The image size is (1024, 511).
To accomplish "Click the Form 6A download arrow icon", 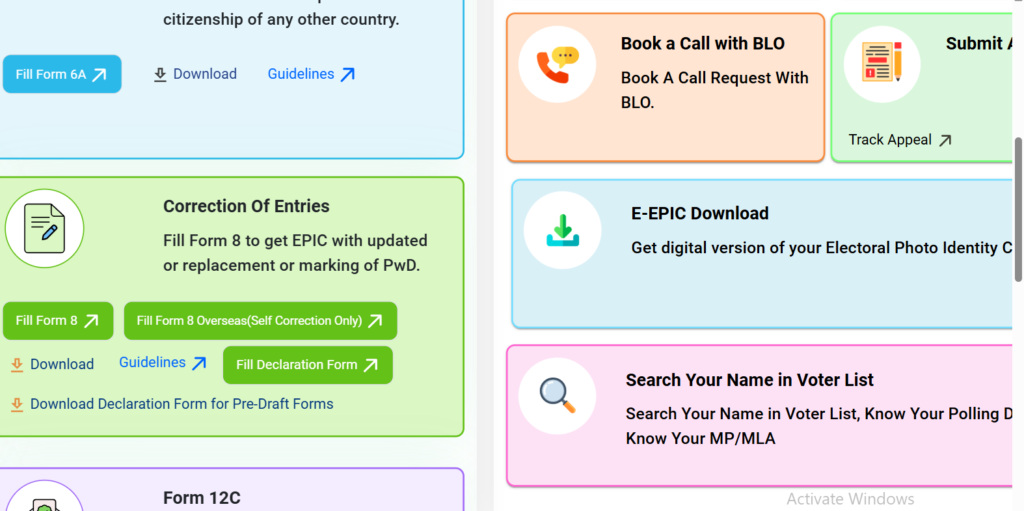I will 160,75.
